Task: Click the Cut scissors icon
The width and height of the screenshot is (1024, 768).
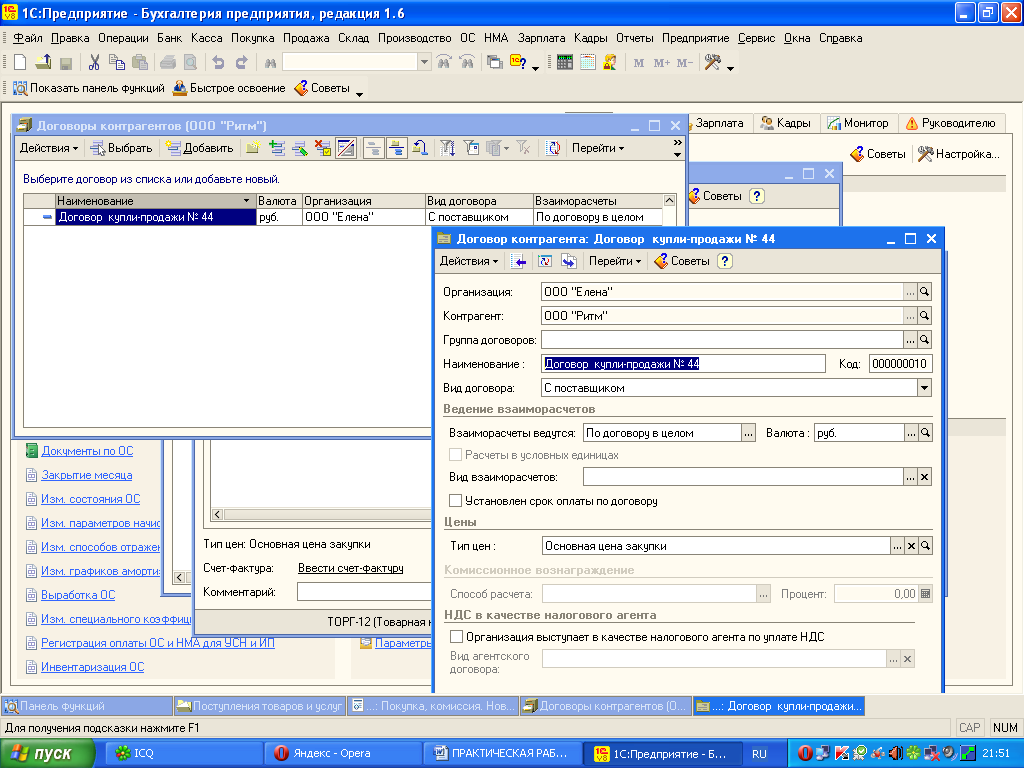Action: coord(94,63)
